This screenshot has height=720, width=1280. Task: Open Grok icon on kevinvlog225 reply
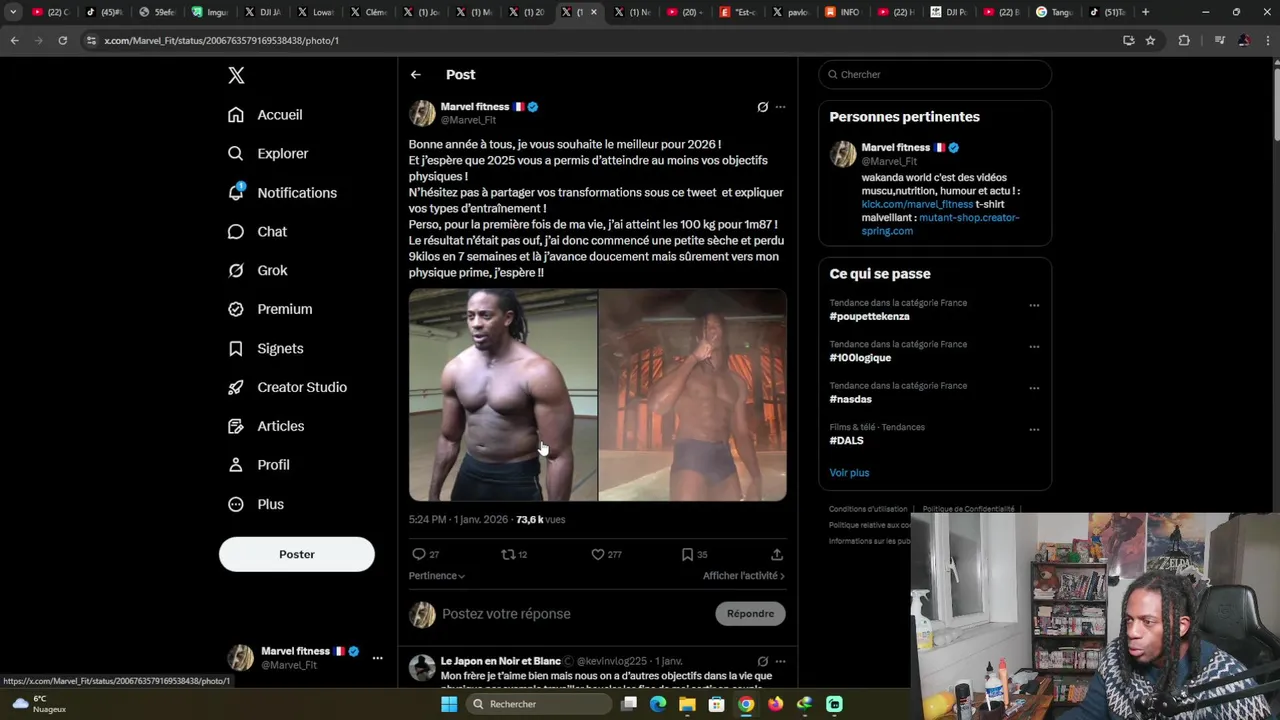coord(763,662)
